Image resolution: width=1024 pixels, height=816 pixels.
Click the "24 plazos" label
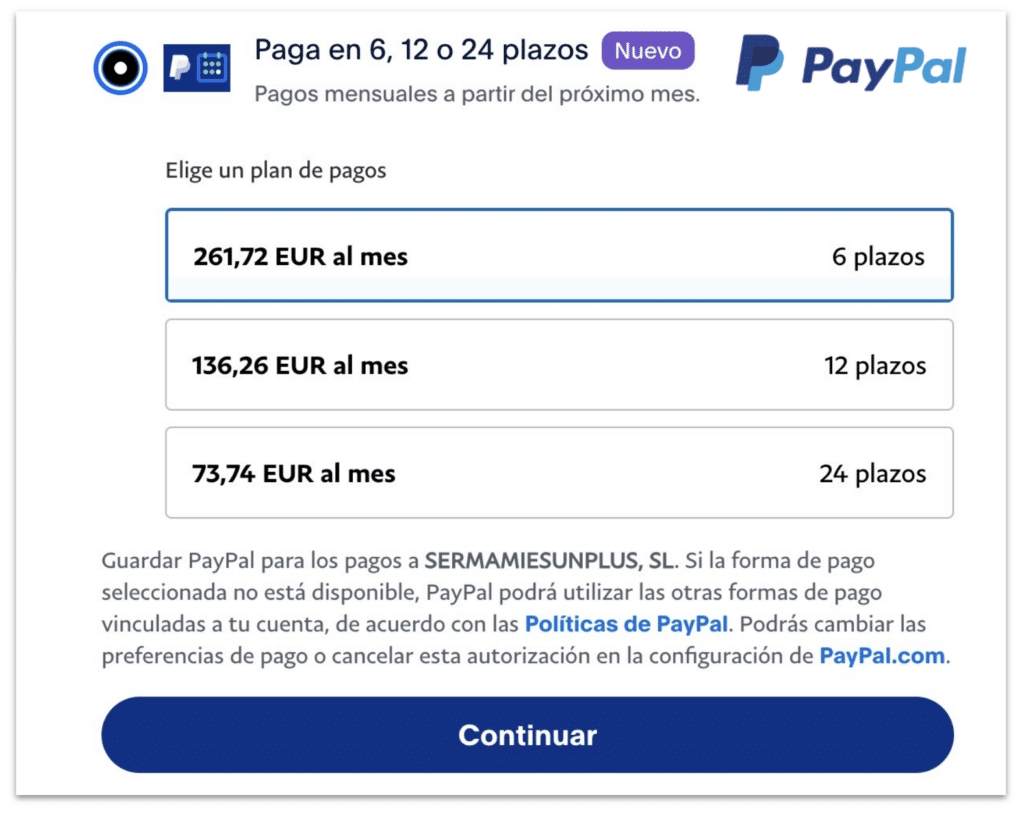click(872, 474)
